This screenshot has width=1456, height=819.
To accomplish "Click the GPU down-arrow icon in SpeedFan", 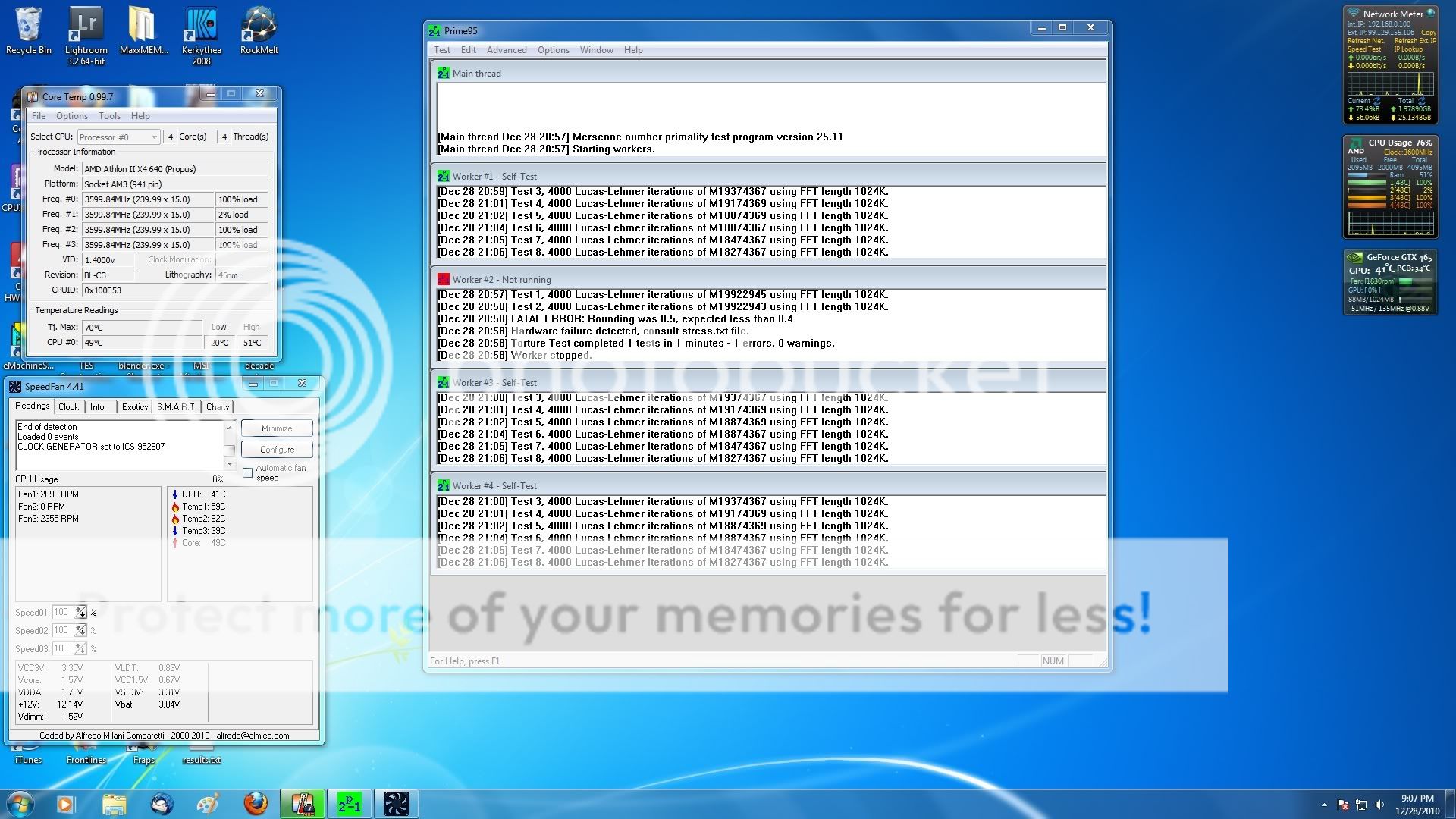I will [175, 494].
